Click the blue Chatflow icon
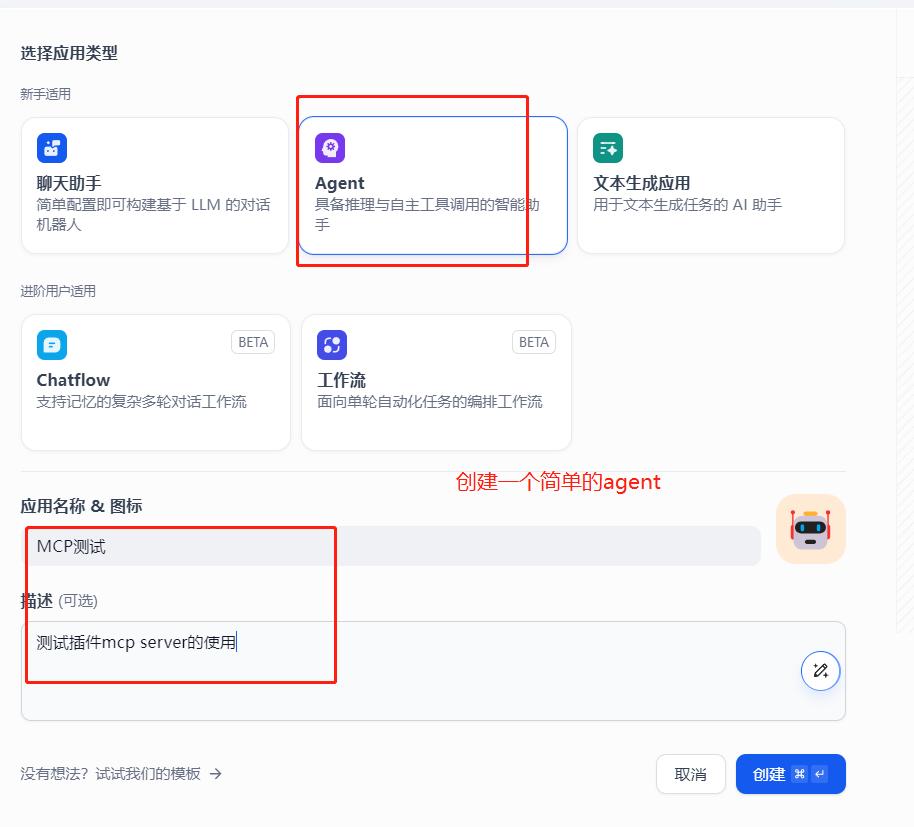 pos(52,345)
